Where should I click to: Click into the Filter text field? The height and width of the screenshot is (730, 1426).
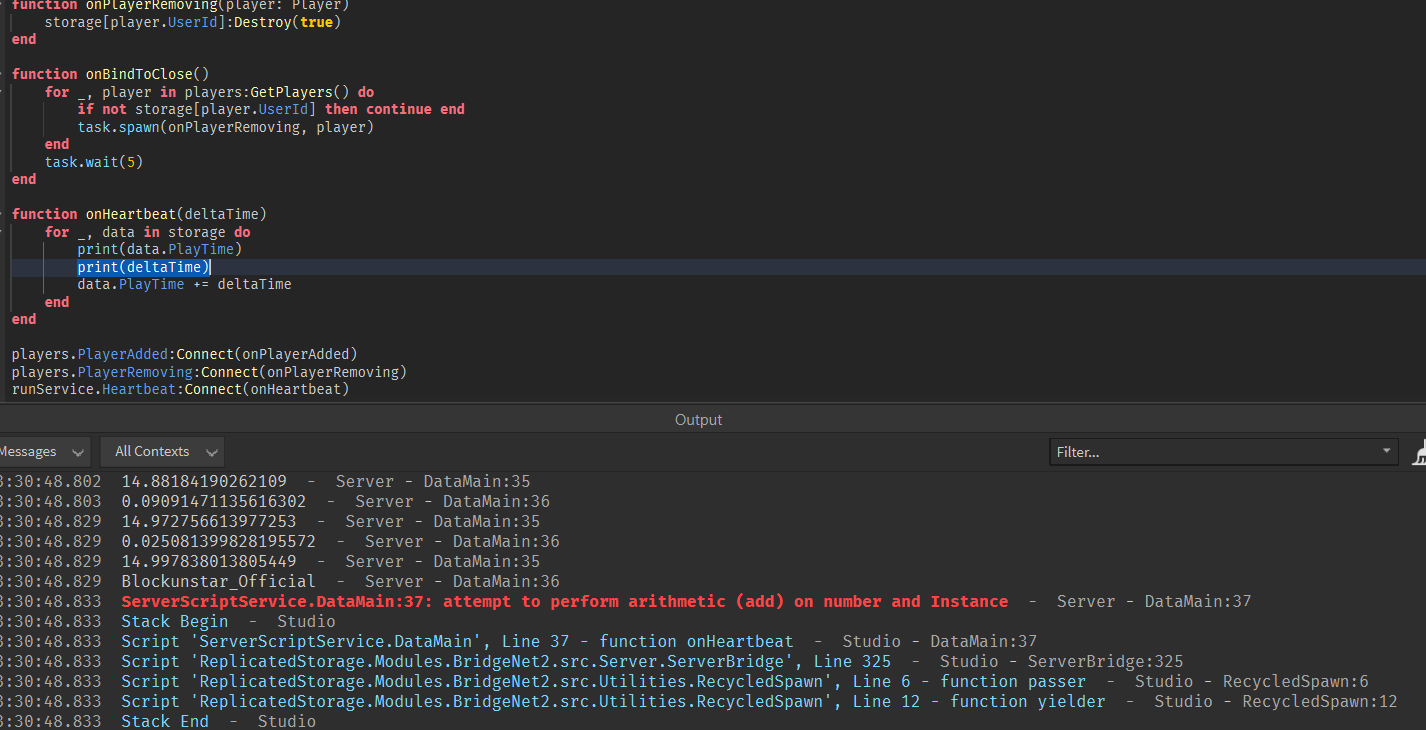(1210, 452)
